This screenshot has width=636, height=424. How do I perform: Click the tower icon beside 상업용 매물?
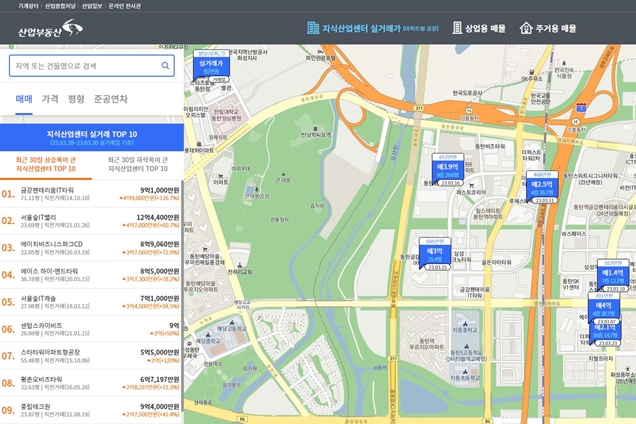(457, 28)
